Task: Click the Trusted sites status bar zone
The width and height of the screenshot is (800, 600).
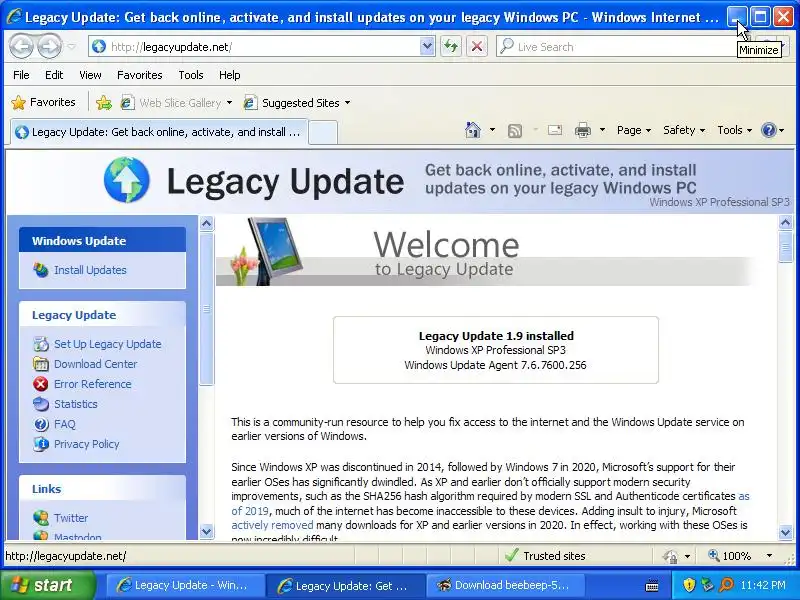Action: [x=545, y=556]
